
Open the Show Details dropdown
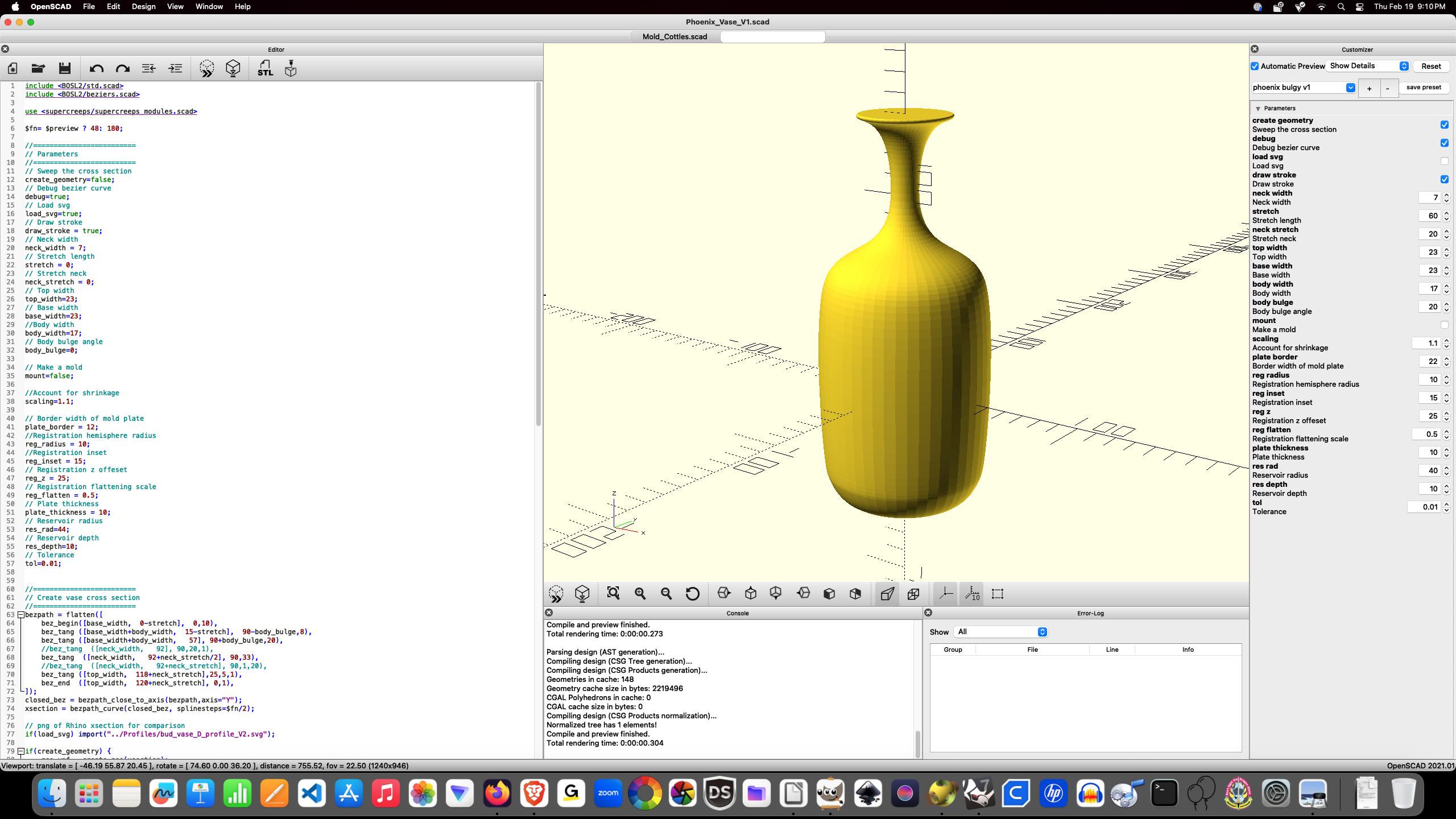tap(1365, 65)
